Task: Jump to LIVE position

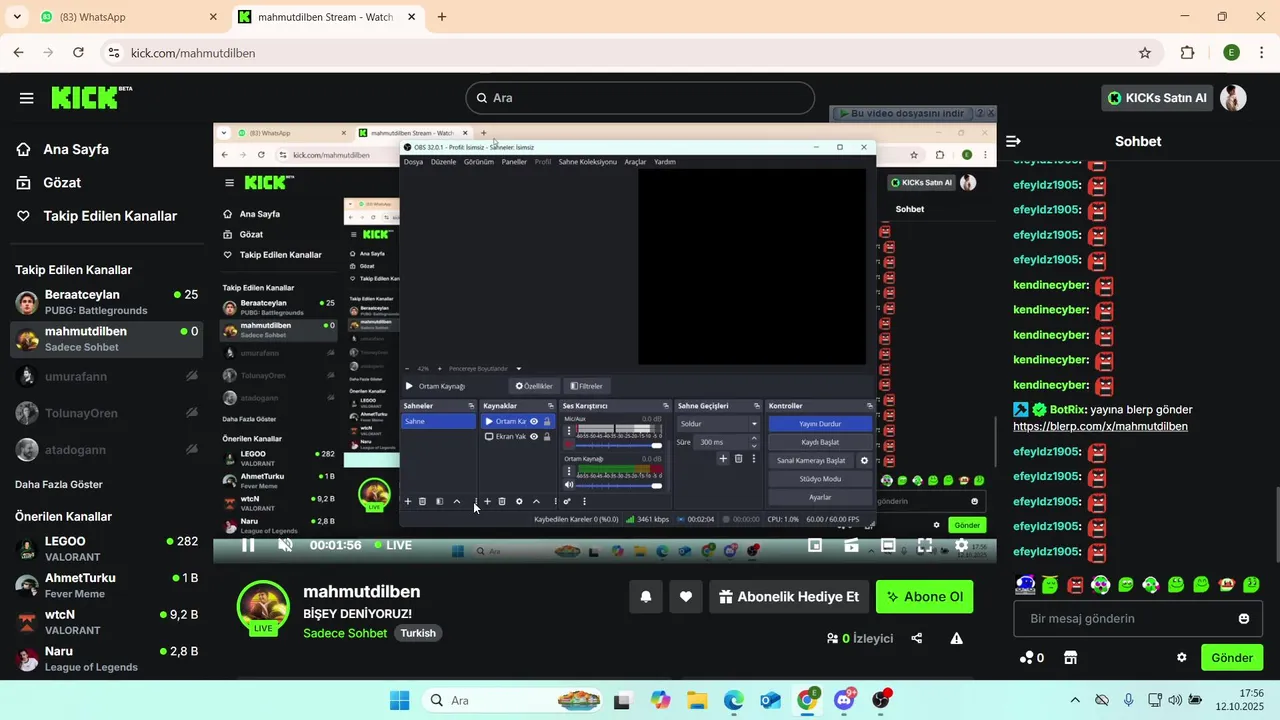Action: (392, 545)
